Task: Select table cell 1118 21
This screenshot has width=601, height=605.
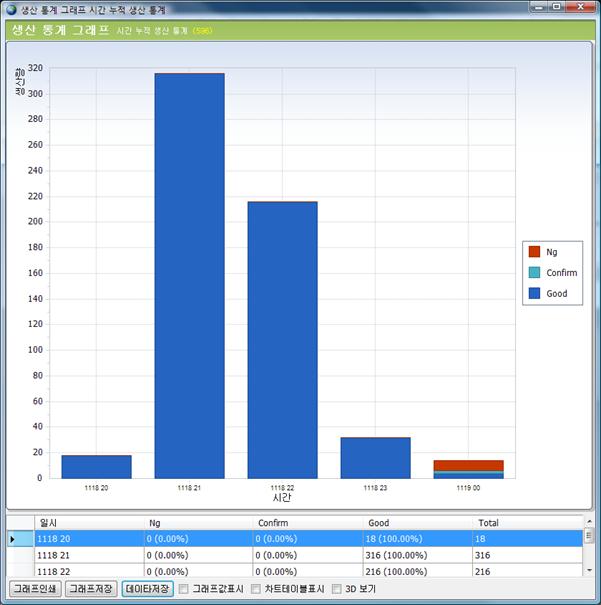Action: (x=89, y=555)
